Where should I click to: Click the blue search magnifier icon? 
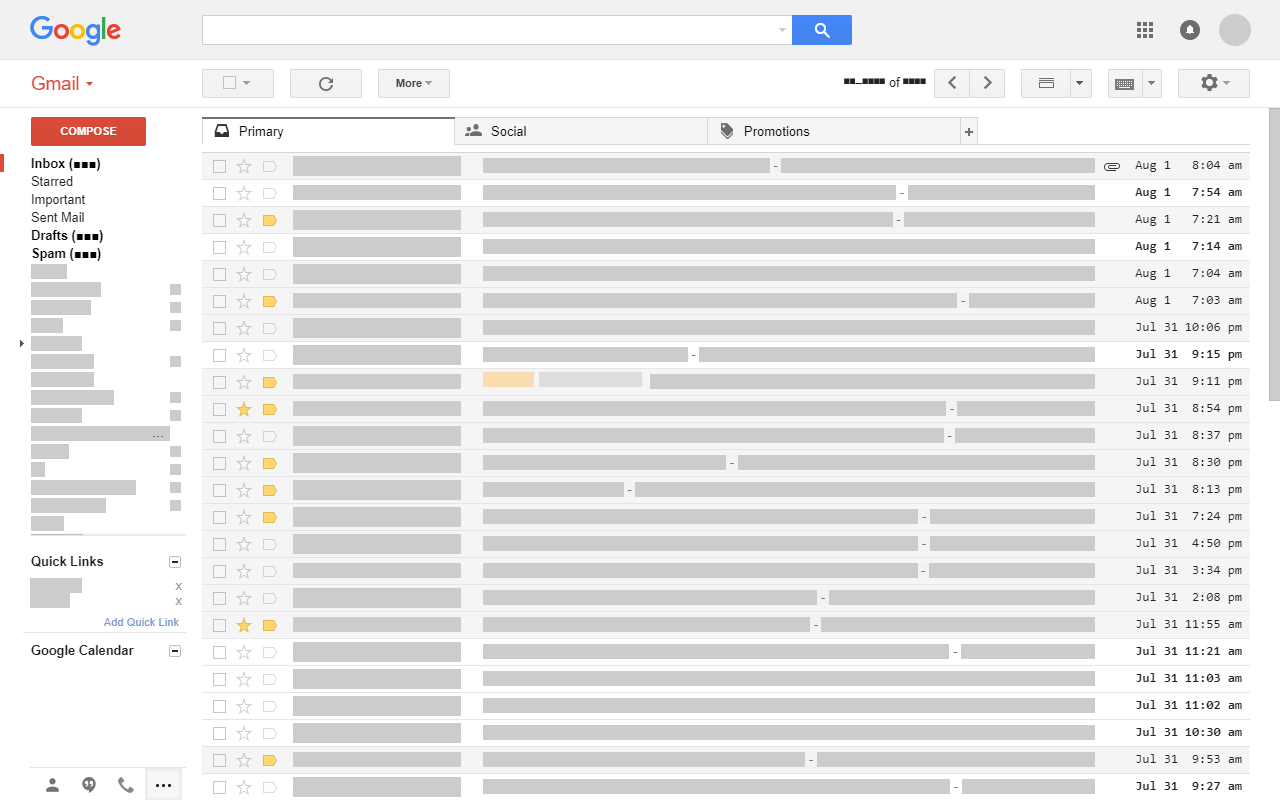point(821,30)
